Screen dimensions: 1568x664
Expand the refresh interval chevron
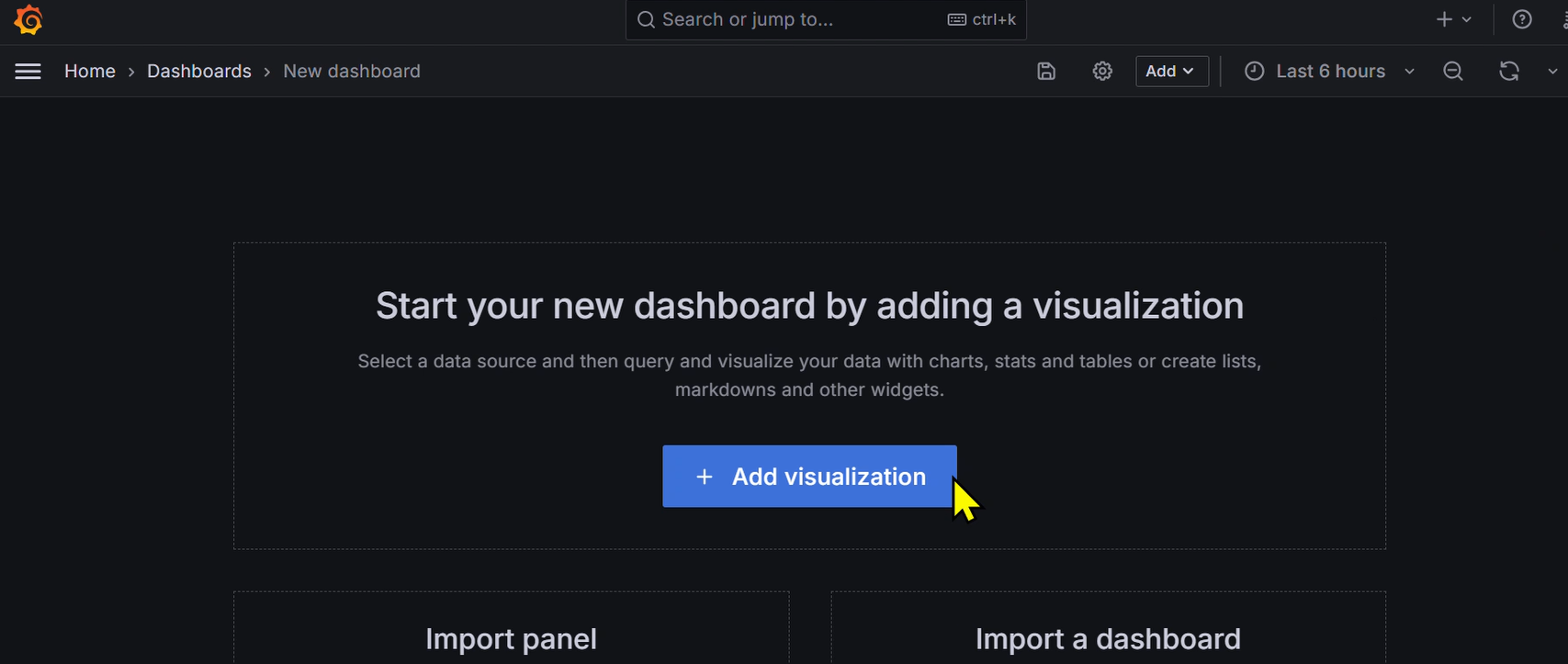tap(1552, 72)
